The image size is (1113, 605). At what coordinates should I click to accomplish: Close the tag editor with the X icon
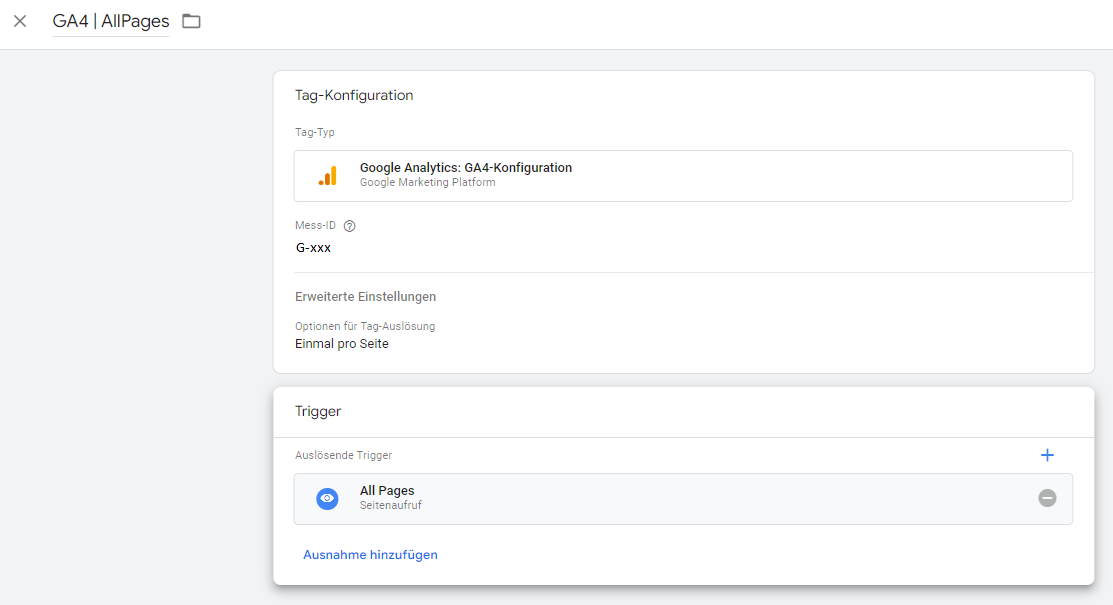[x=20, y=21]
